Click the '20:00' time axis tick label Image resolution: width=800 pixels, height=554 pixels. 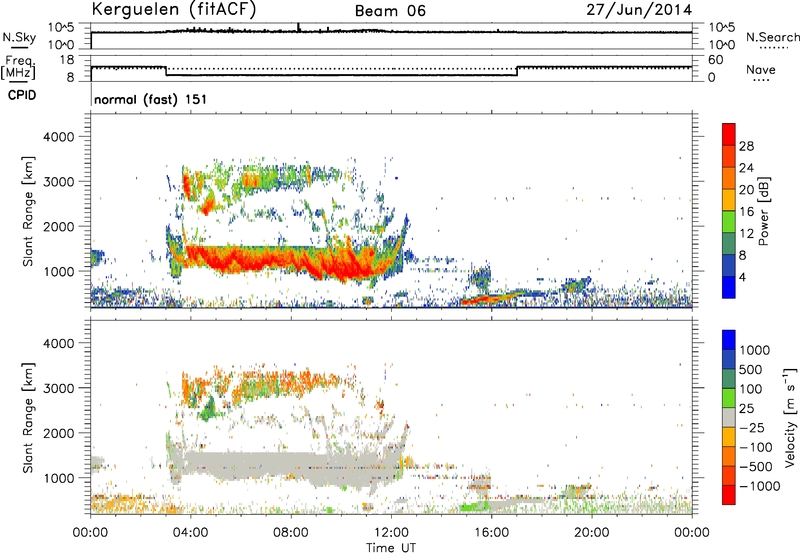click(x=591, y=533)
